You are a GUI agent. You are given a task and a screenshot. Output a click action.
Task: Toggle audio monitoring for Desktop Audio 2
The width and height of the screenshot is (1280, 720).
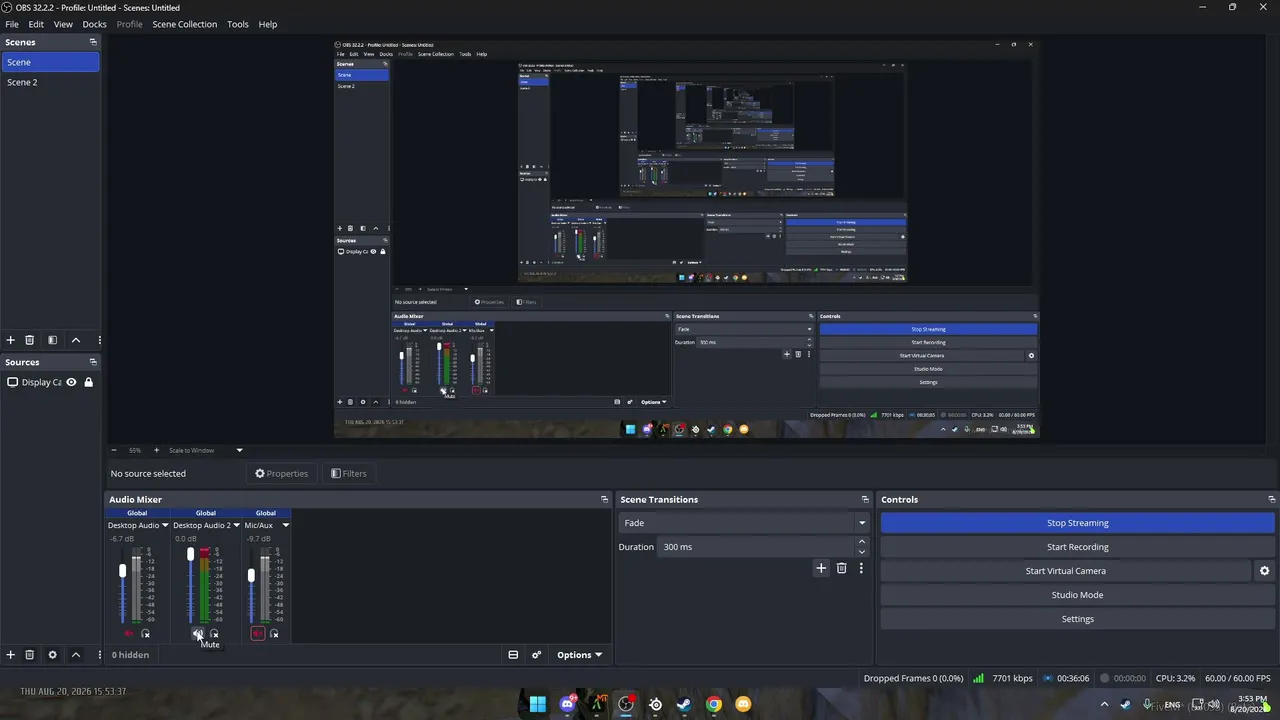click(x=214, y=634)
